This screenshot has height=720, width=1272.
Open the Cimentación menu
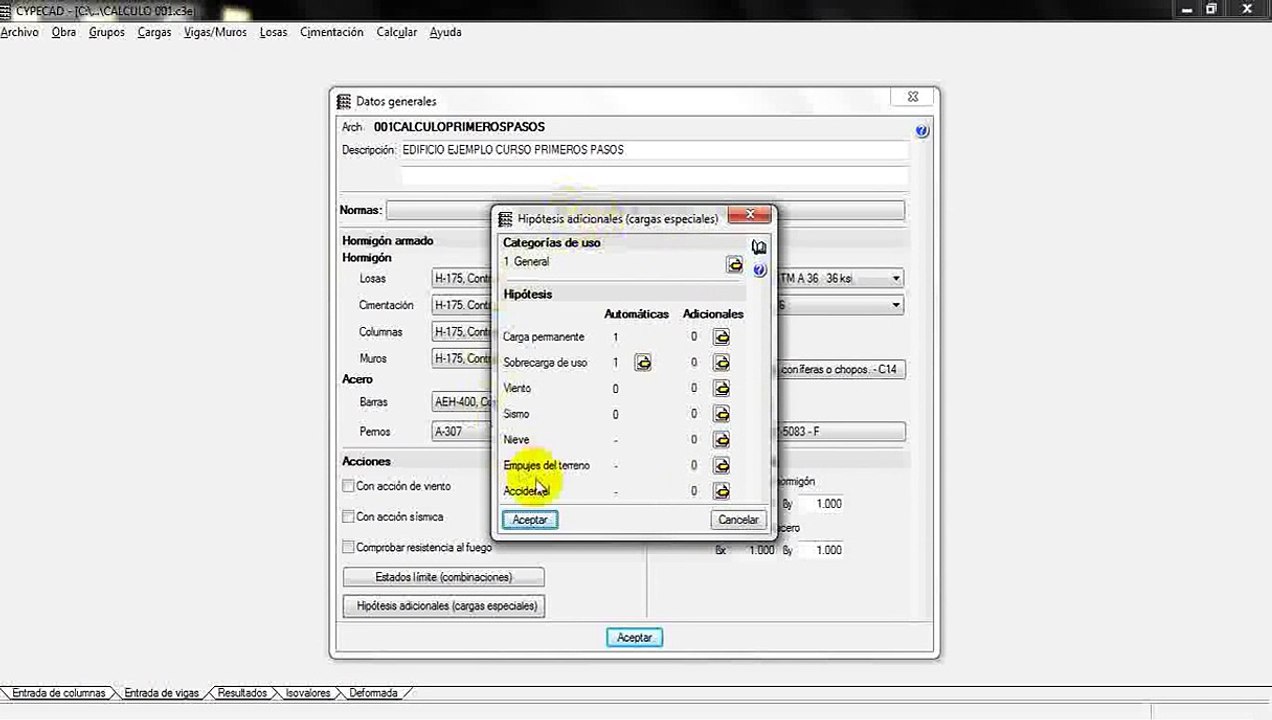click(332, 32)
